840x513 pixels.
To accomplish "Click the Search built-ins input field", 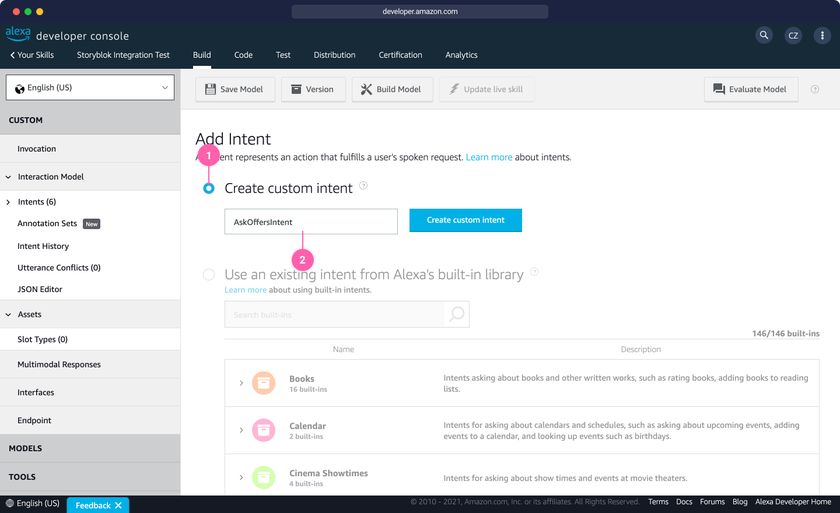I will (334, 314).
